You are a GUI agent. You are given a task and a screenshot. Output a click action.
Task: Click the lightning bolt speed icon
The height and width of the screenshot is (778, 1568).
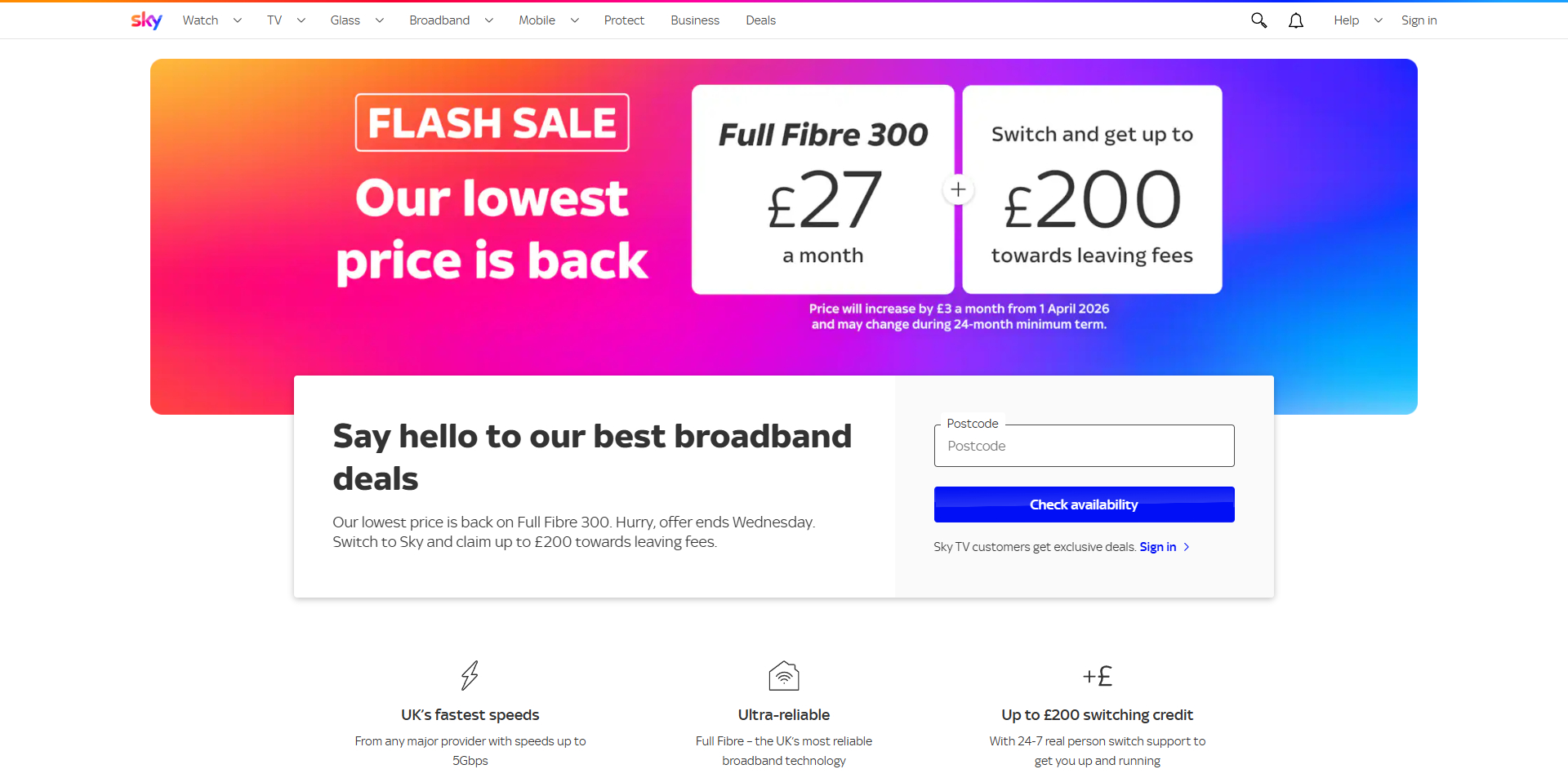coord(470,675)
